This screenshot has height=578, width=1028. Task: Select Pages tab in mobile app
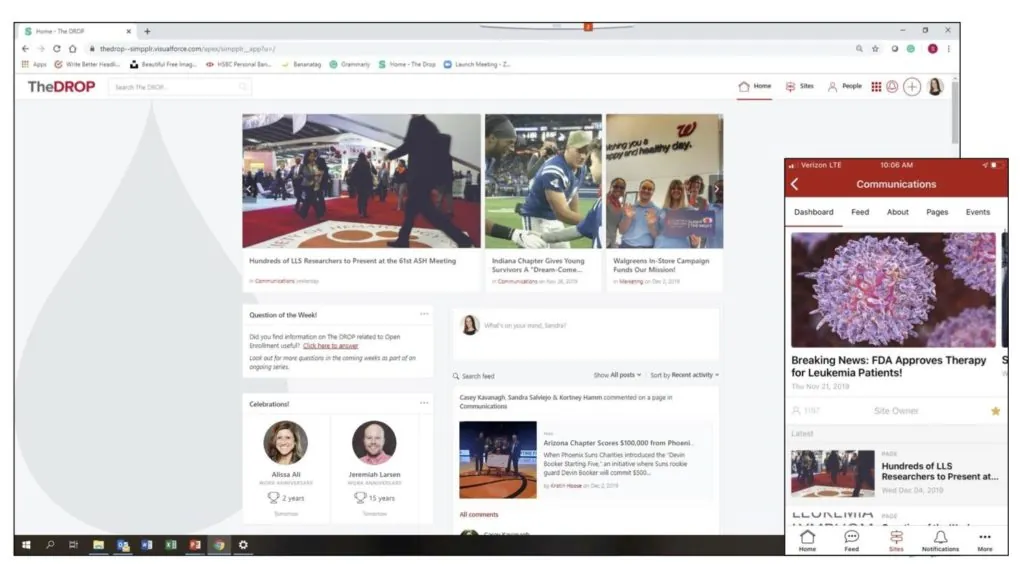click(x=937, y=212)
